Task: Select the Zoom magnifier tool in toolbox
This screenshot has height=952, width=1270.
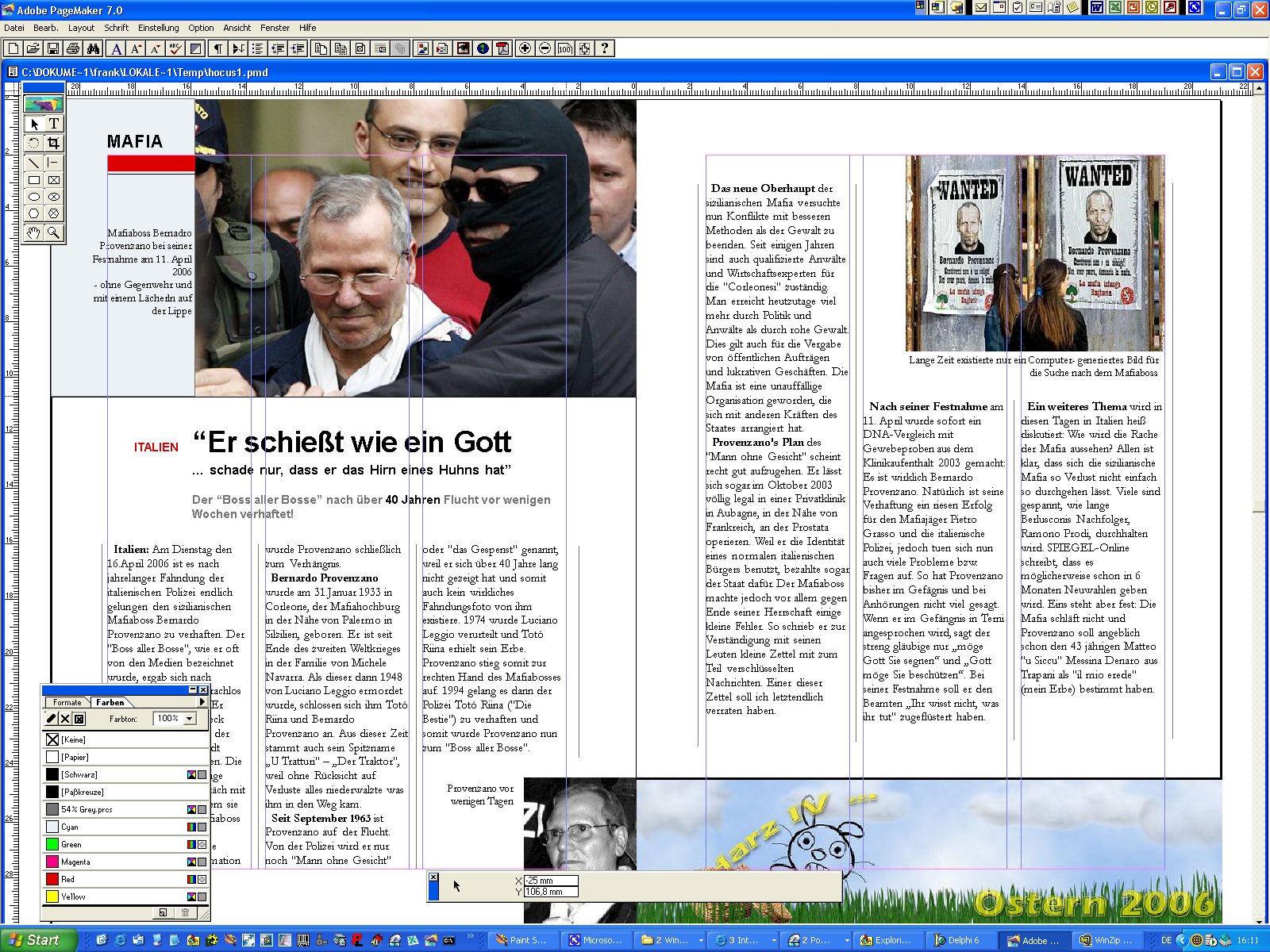Action: click(53, 232)
